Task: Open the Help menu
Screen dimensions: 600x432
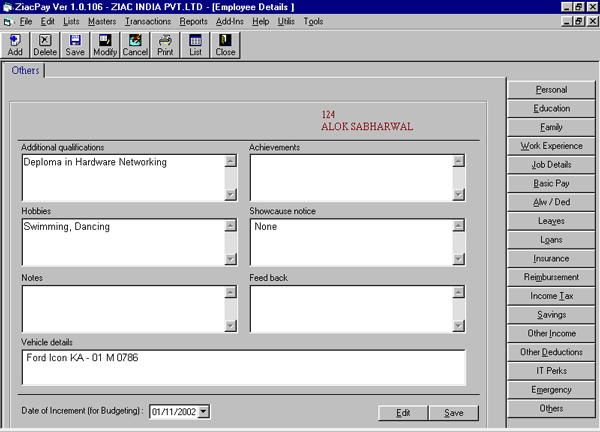Action: coord(260,22)
